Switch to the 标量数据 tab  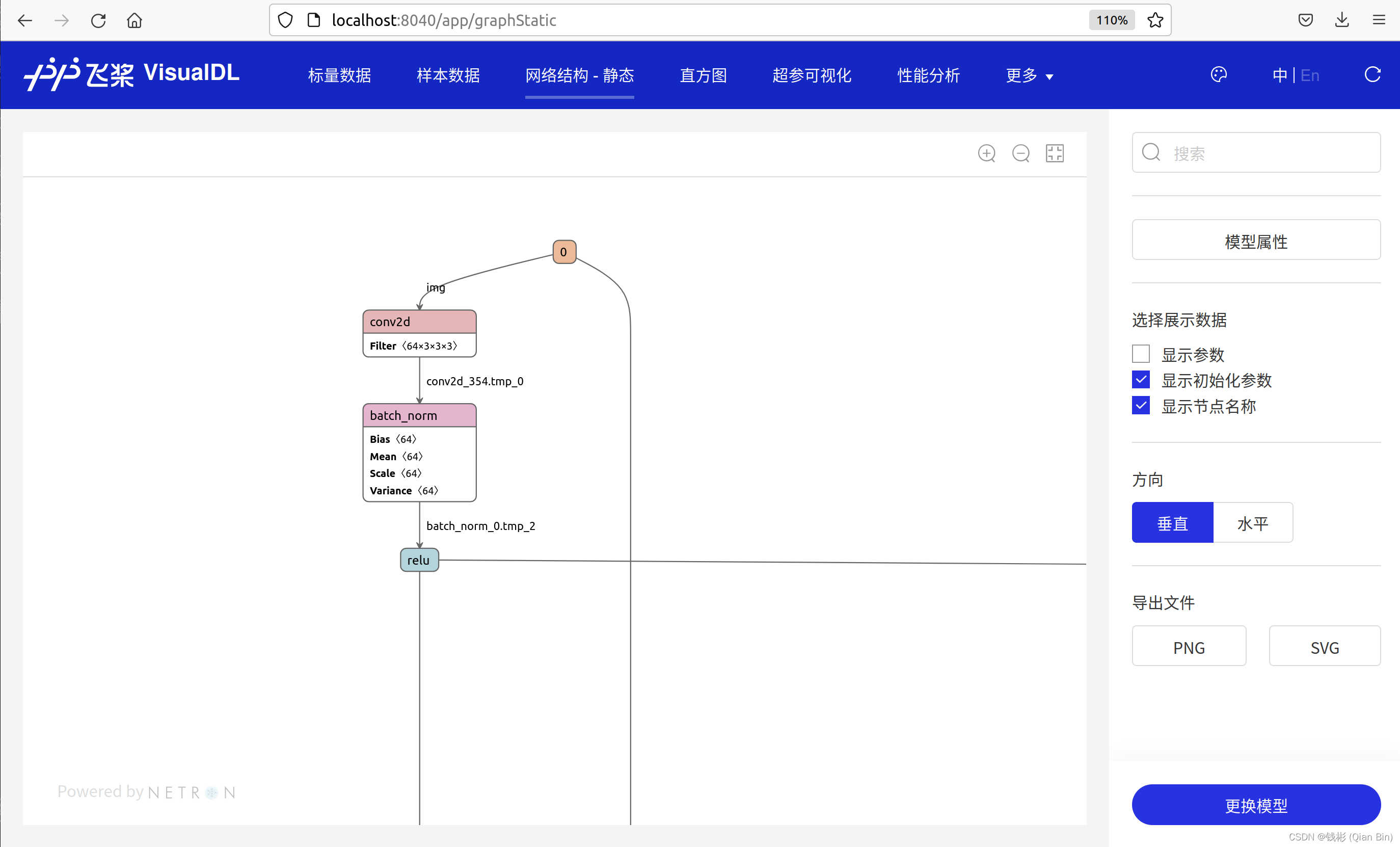[x=339, y=75]
